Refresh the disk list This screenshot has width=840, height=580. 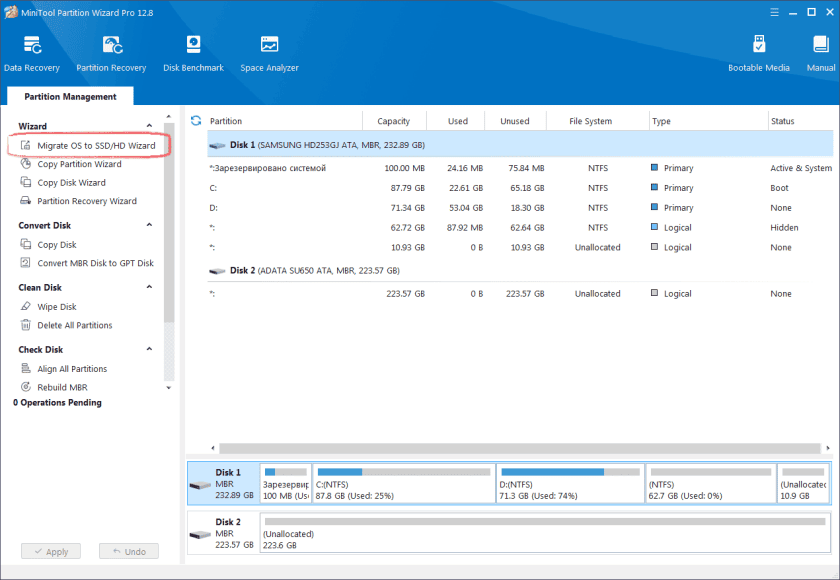pyautogui.click(x=194, y=120)
